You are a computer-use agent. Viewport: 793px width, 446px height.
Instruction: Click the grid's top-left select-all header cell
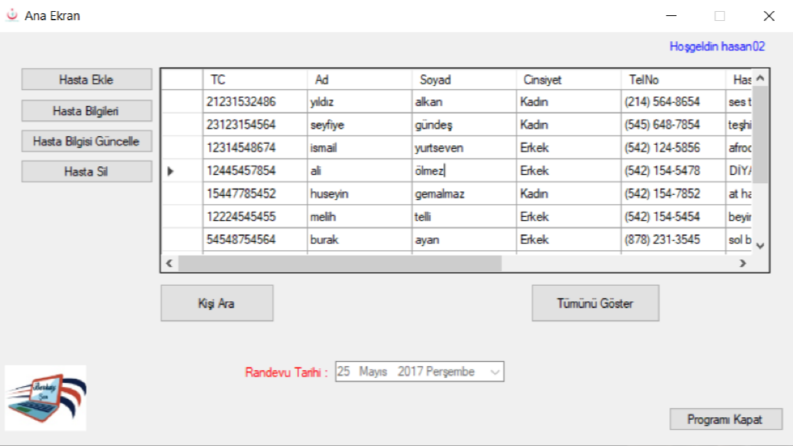[x=182, y=79]
